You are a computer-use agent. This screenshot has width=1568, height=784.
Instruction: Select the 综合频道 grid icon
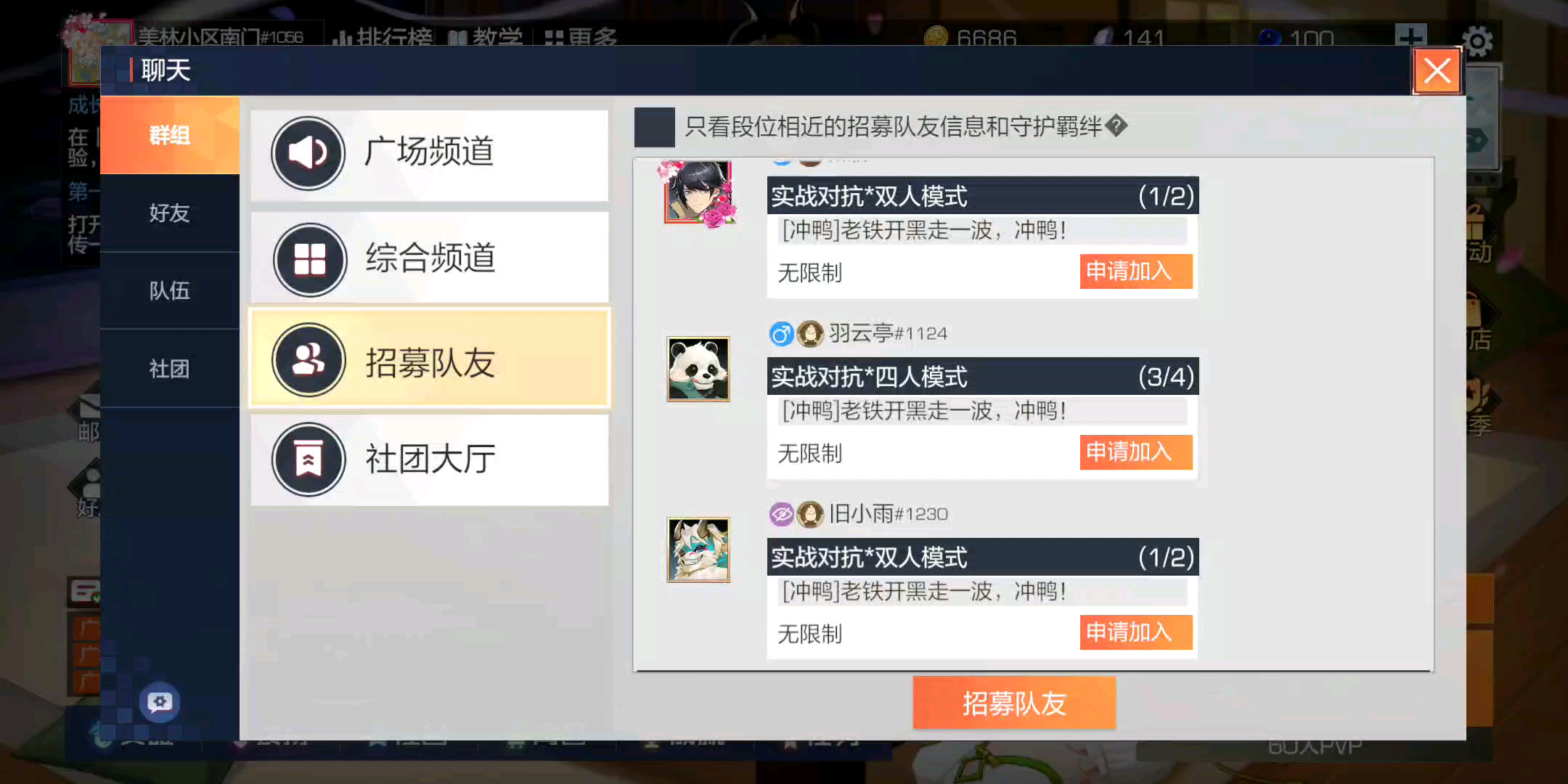310,259
